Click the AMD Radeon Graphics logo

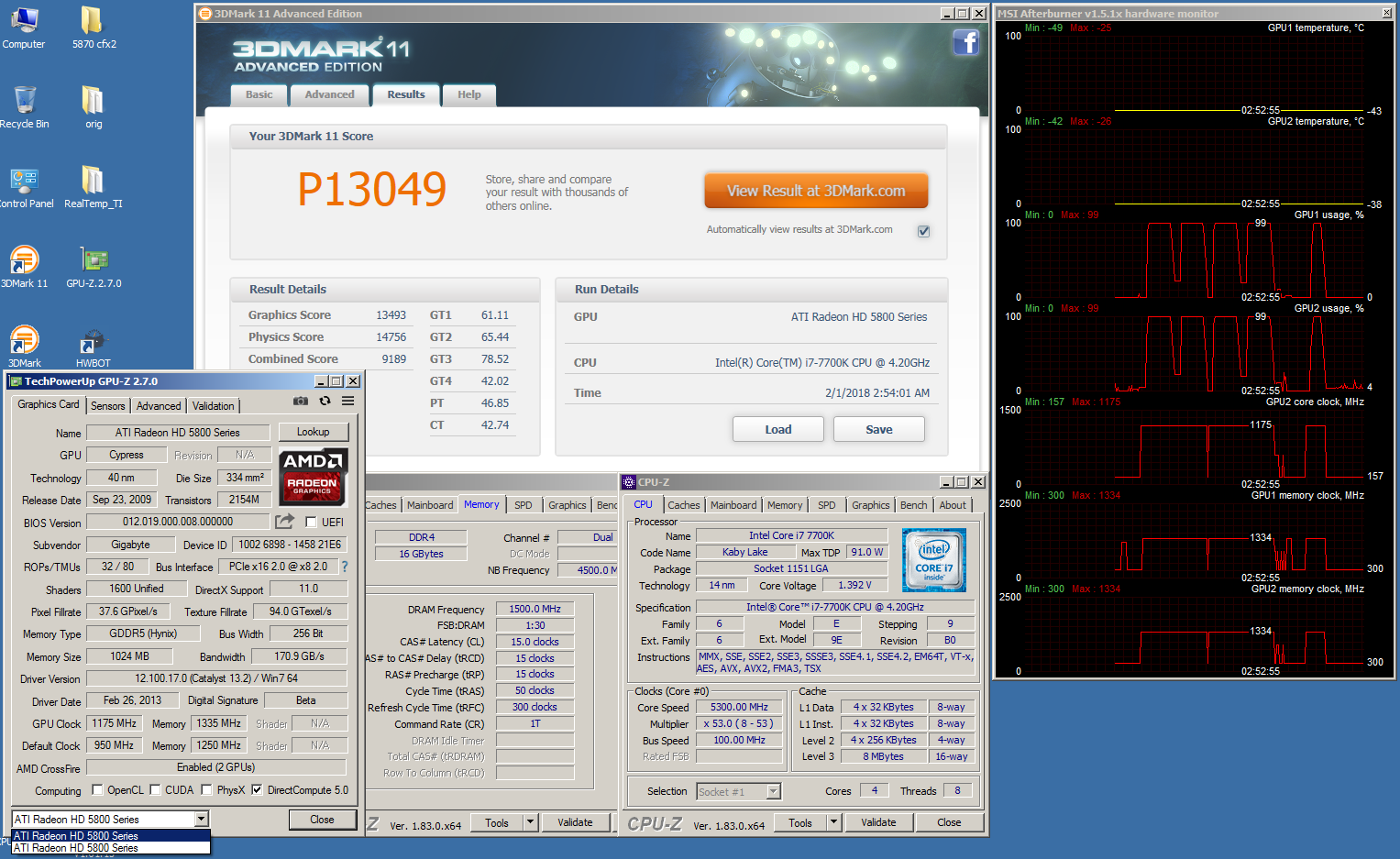point(313,477)
